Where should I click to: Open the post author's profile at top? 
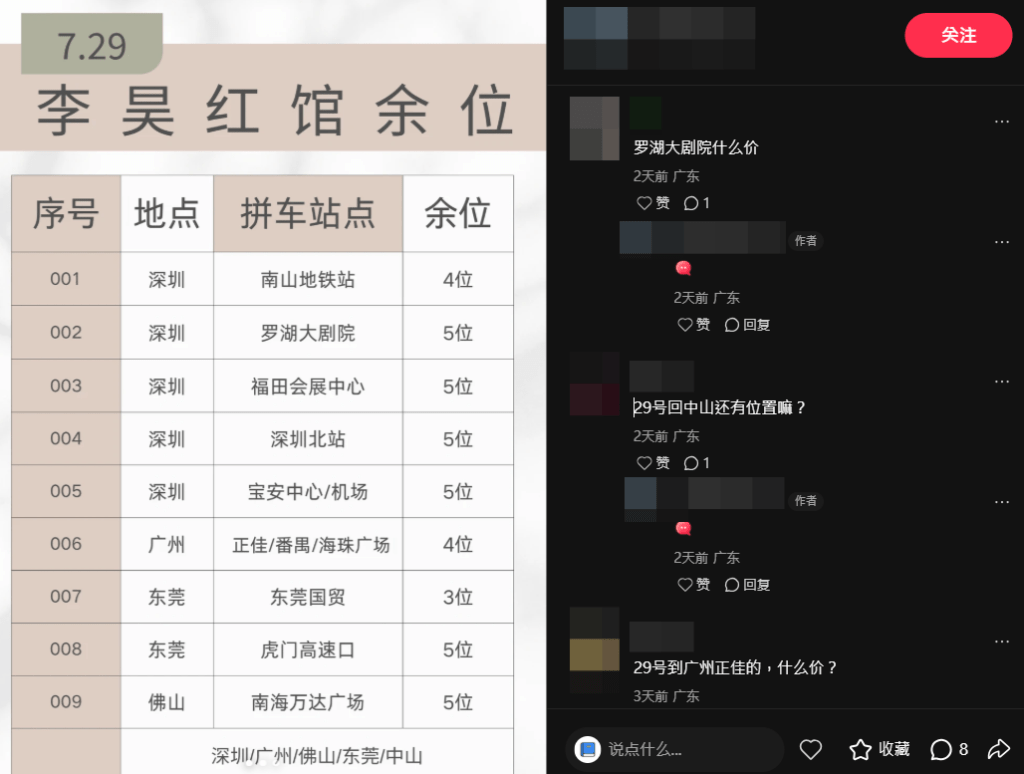[660, 38]
